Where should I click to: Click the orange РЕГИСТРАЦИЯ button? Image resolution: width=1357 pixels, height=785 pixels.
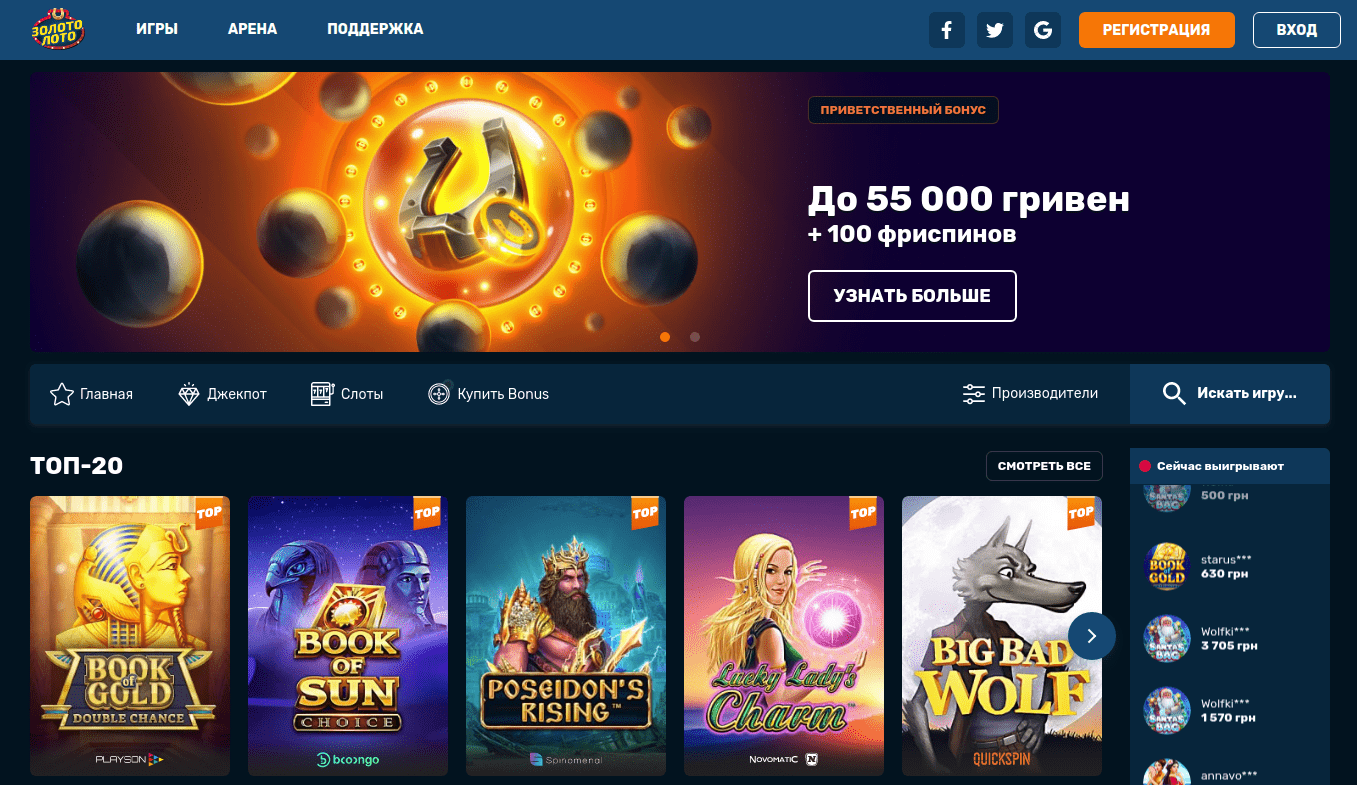pyautogui.click(x=1156, y=30)
